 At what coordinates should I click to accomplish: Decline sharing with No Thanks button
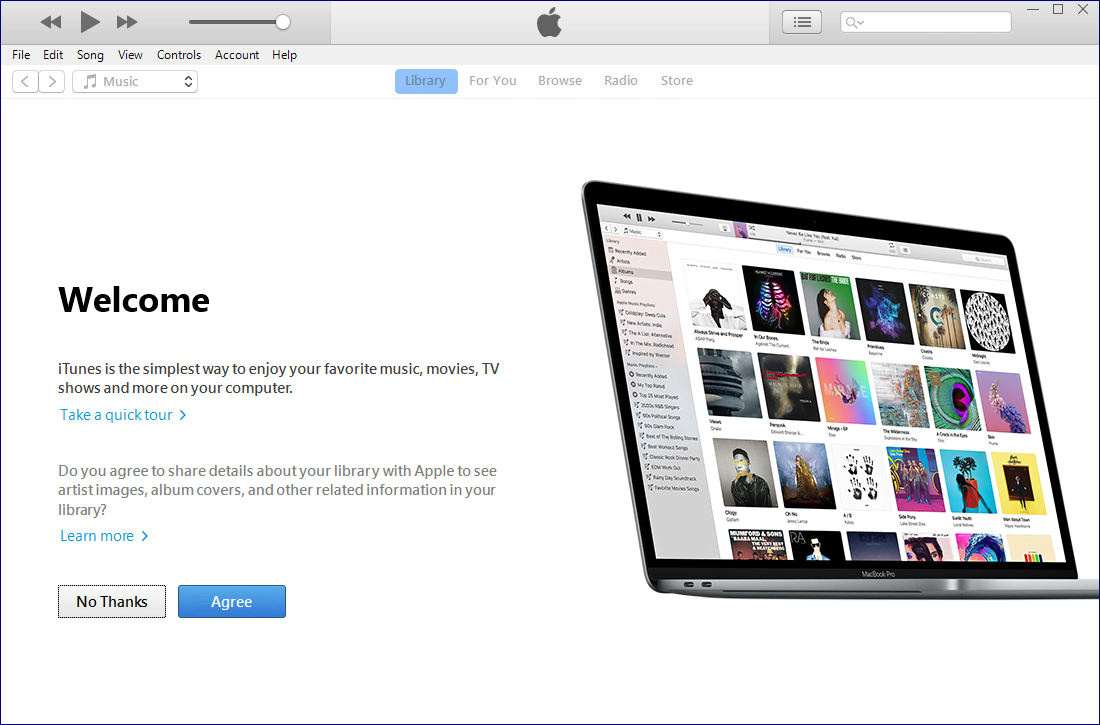[x=112, y=602]
